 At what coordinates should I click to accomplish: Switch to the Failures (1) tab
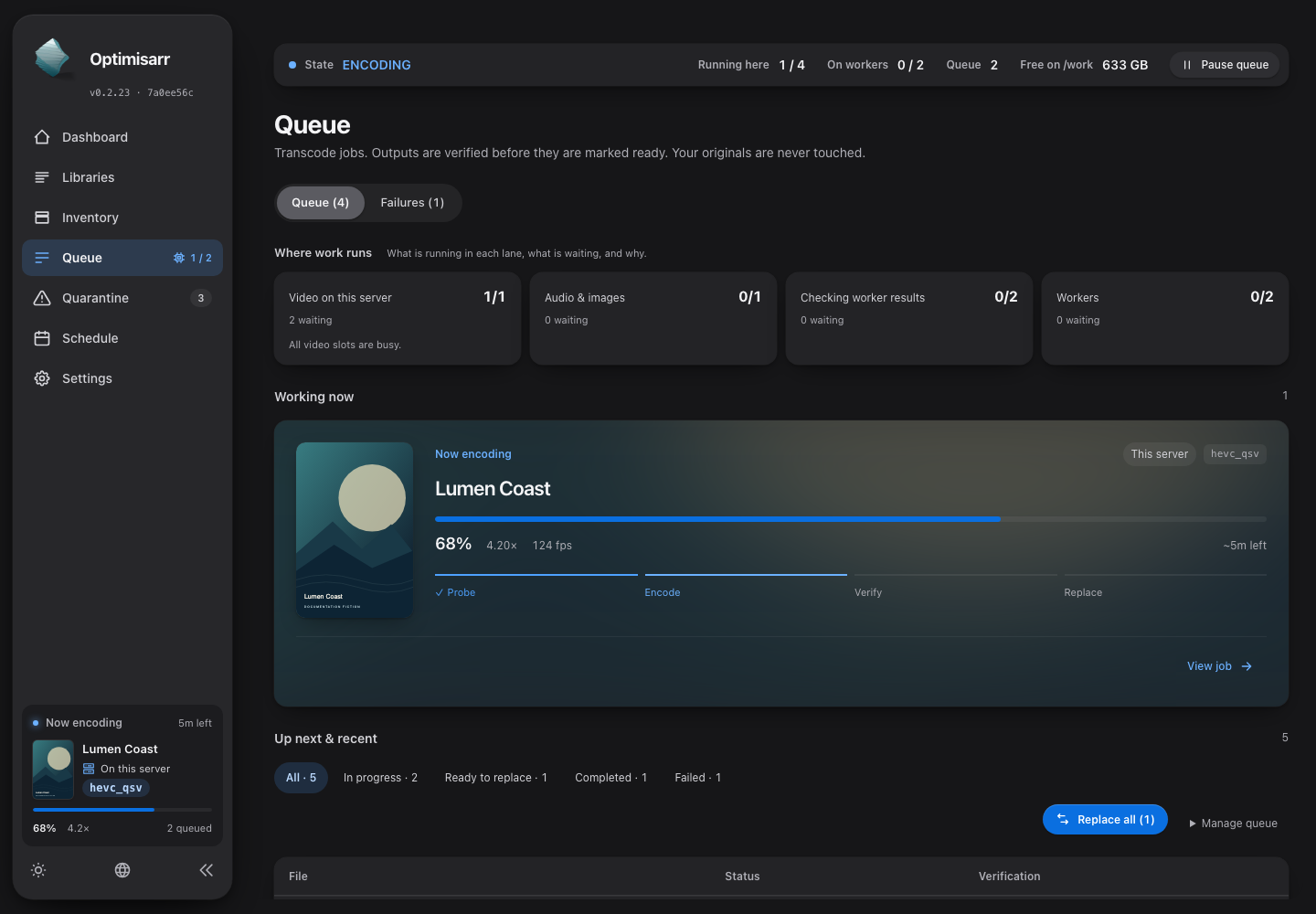pos(412,203)
